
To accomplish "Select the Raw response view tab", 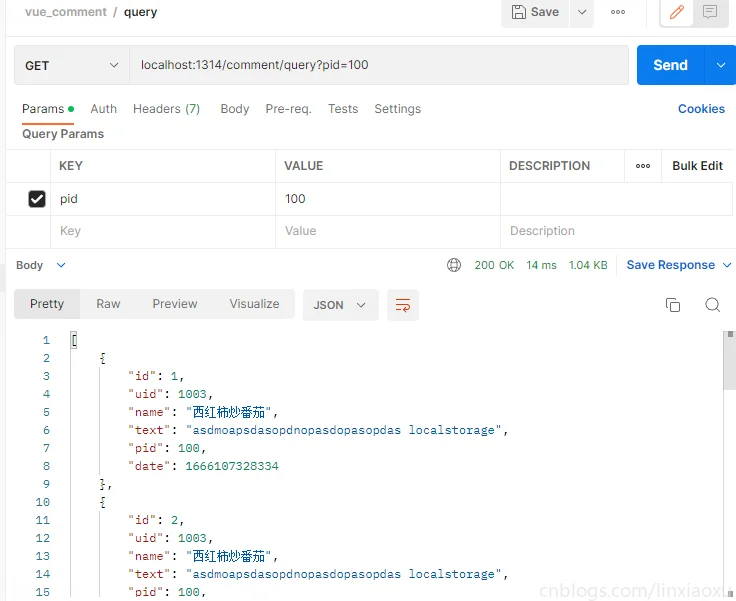I will click(x=108, y=304).
